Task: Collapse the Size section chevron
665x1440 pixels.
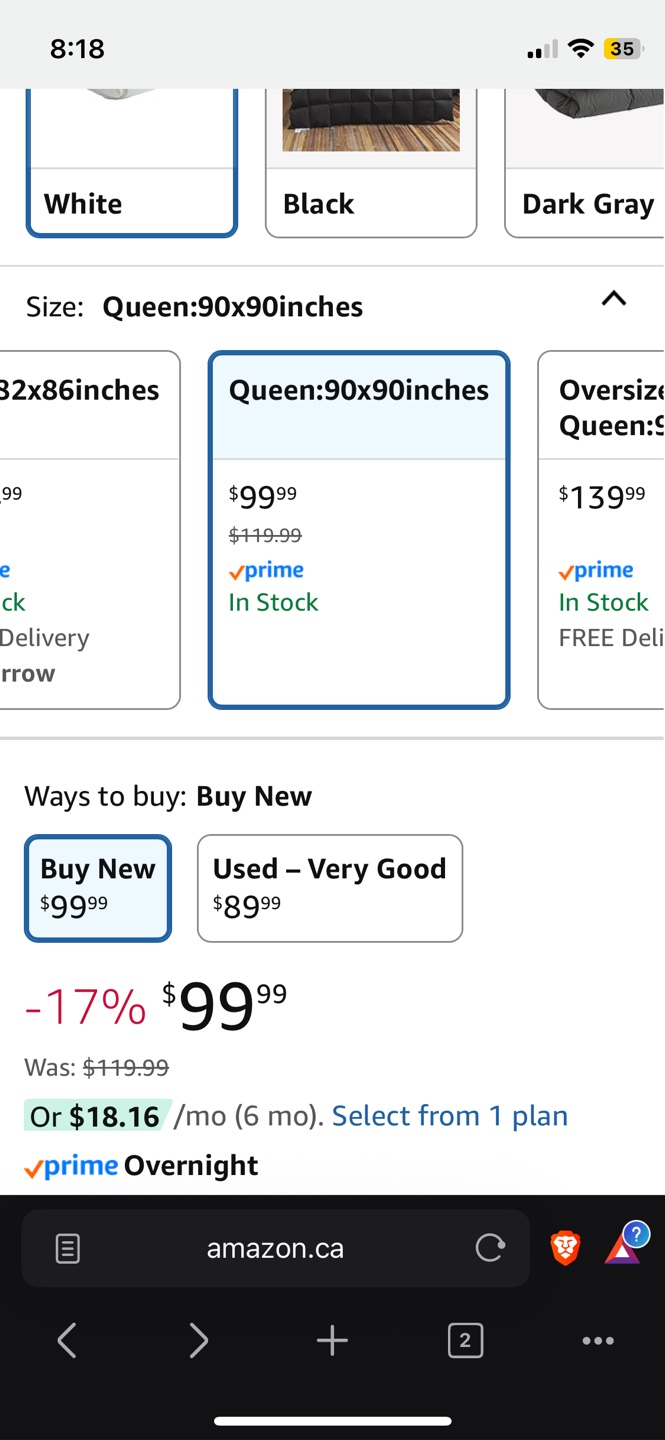Action: 614,299
